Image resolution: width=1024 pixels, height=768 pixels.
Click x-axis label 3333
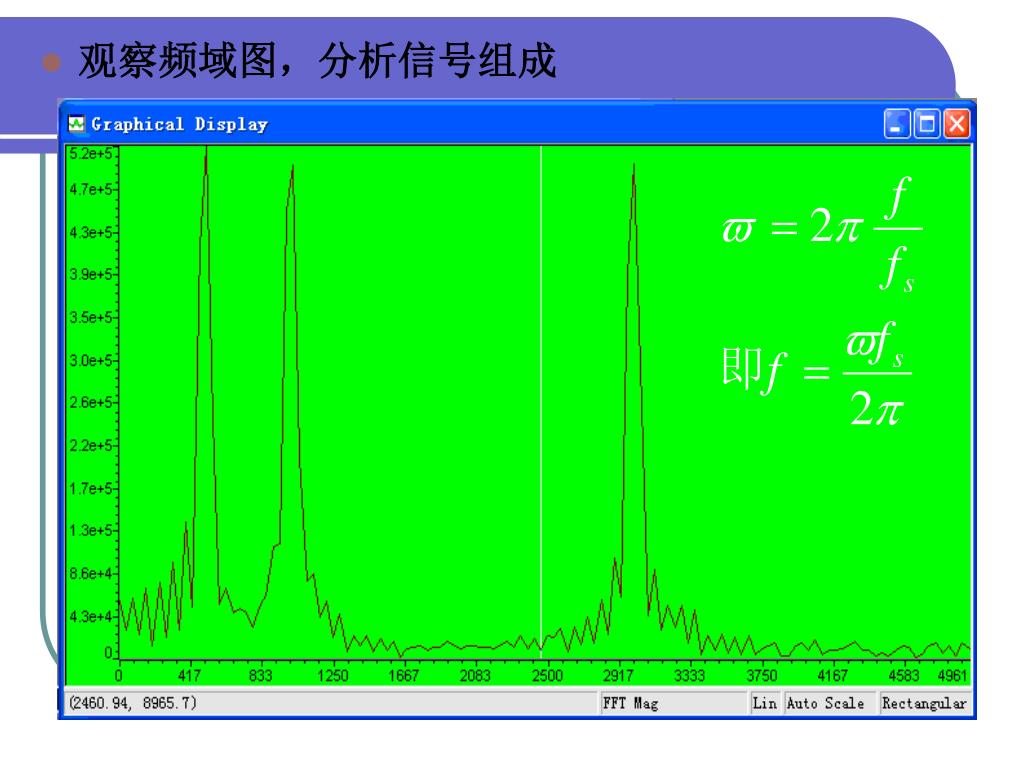click(689, 675)
